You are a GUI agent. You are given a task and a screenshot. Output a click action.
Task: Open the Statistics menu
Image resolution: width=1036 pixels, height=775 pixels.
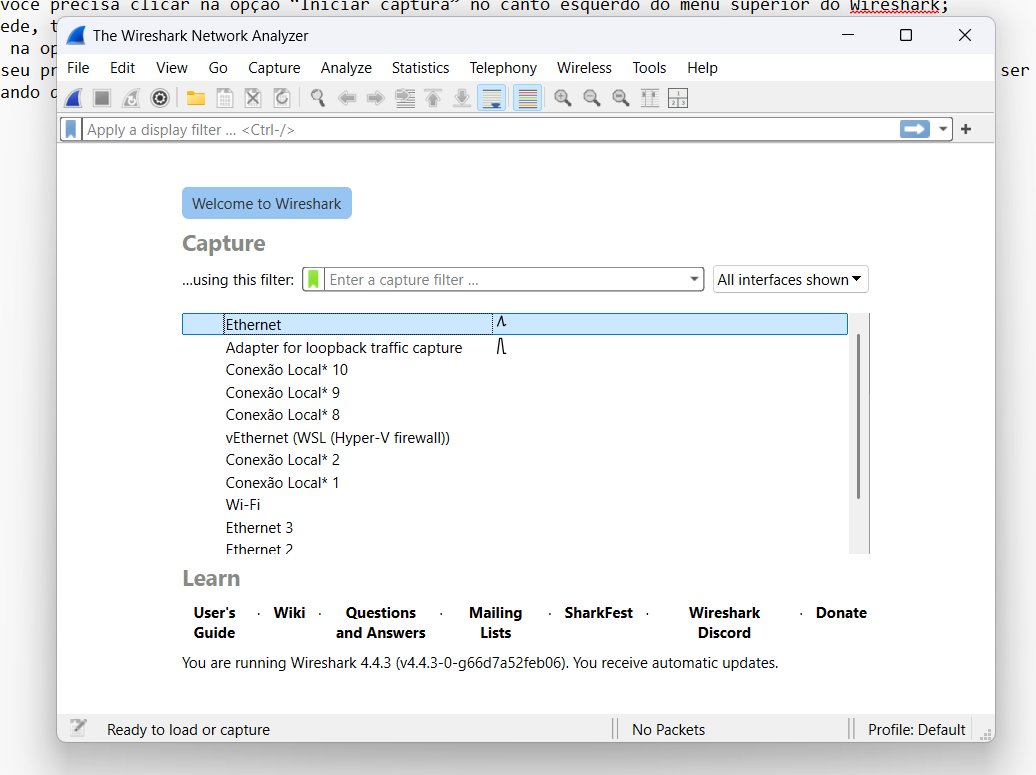coord(420,68)
